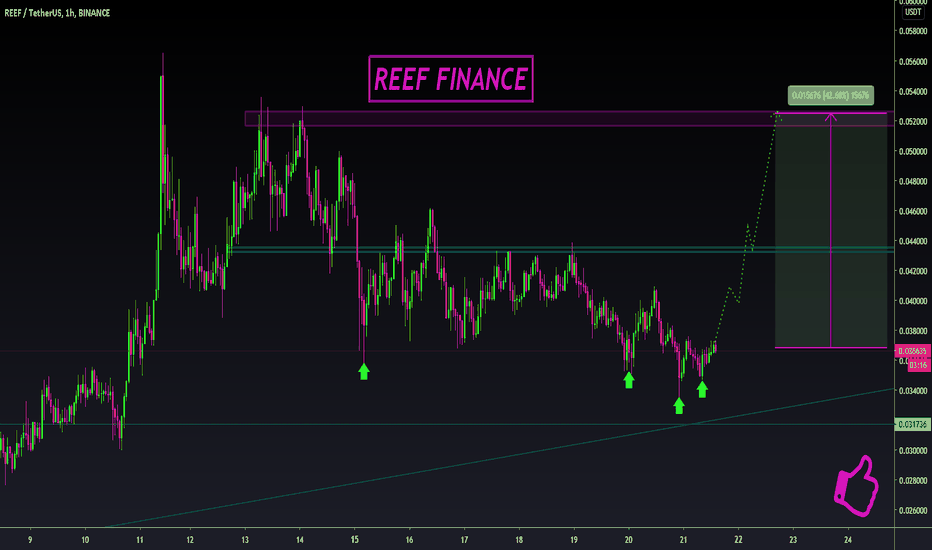Click date 15 on time axis
Viewport: 932px width, 550px height.
tap(354, 540)
